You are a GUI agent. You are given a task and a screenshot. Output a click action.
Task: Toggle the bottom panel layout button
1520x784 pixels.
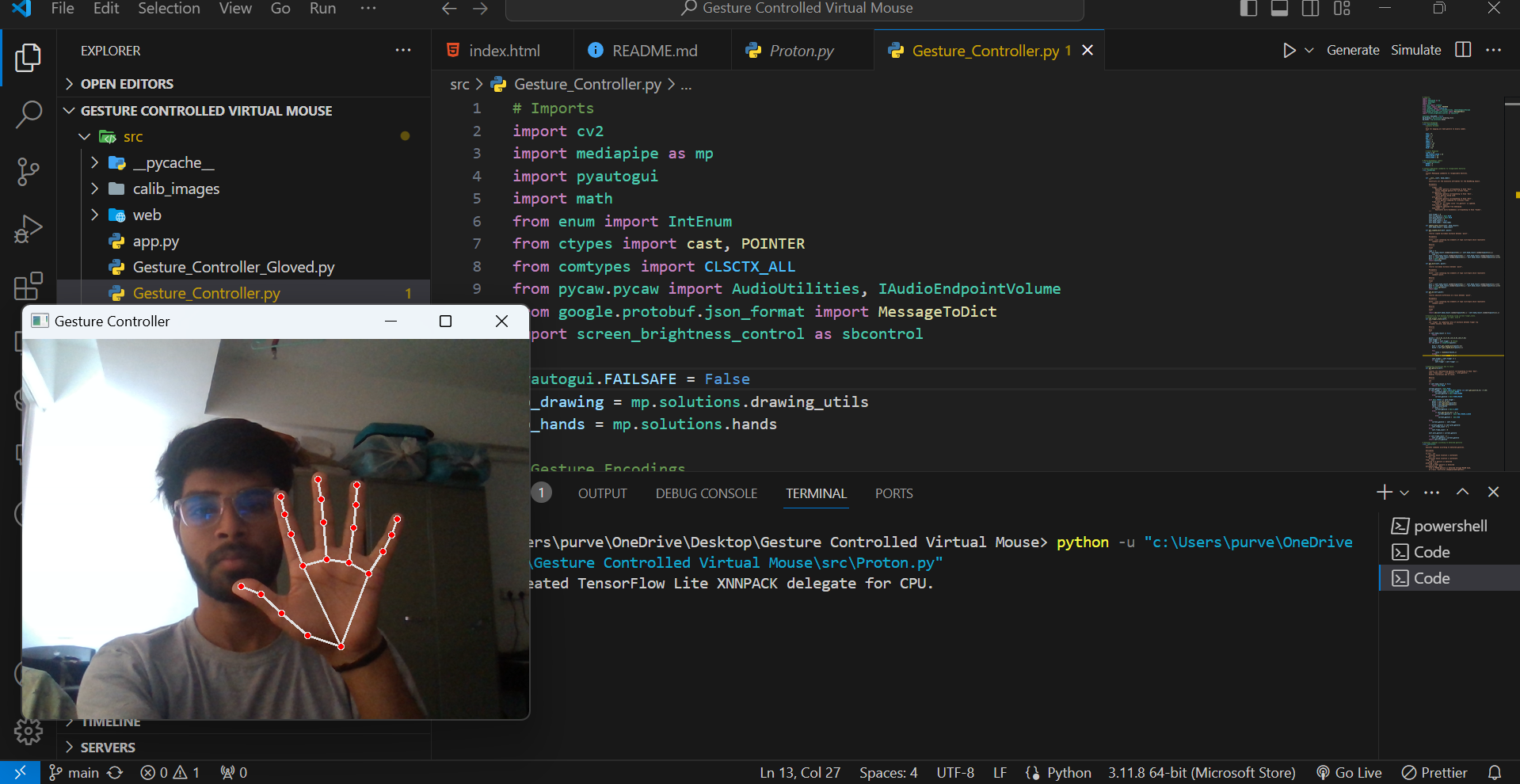pos(1279,9)
